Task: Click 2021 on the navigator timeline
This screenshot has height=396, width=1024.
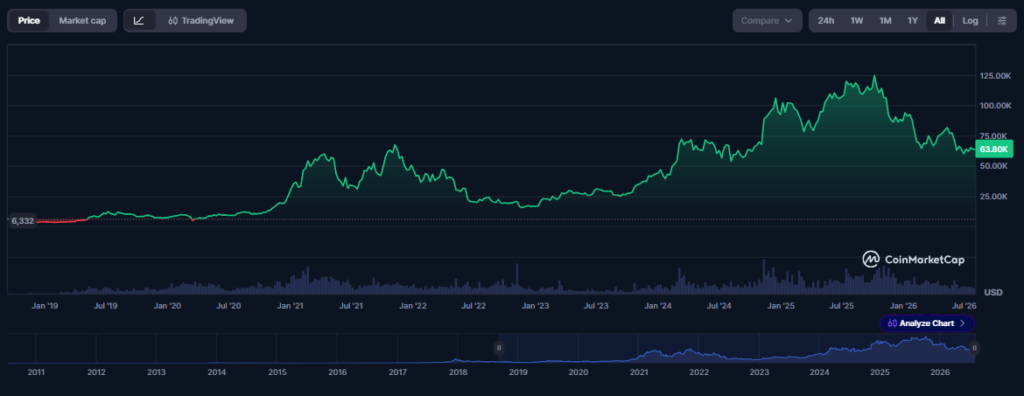Action: tap(639, 372)
